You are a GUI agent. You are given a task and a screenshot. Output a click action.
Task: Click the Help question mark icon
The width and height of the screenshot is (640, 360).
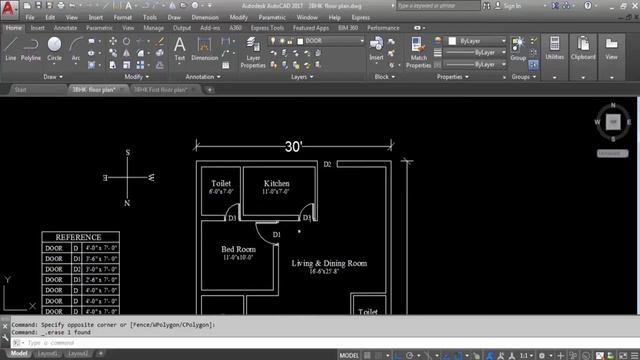[x=588, y=6]
